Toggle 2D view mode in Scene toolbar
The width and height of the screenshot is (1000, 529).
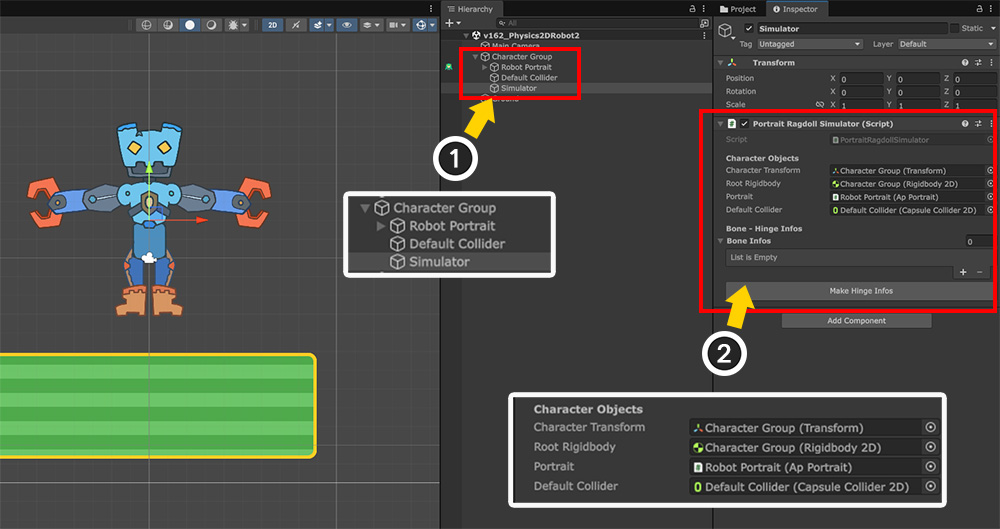(272, 24)
